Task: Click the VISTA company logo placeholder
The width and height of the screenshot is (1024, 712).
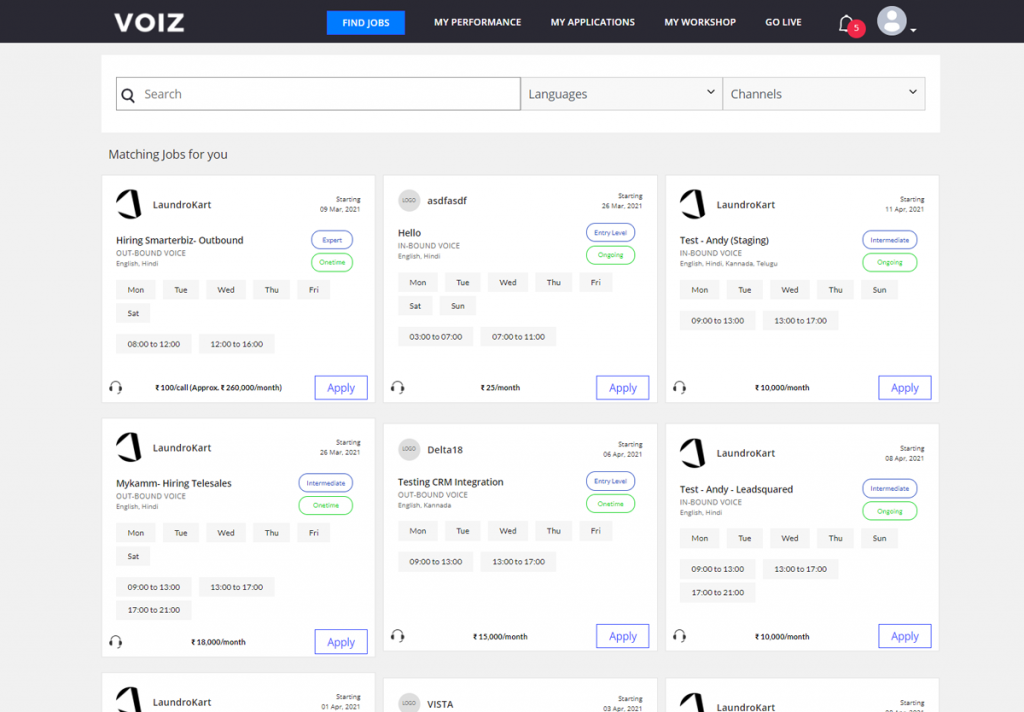Action: pos(409,703)
